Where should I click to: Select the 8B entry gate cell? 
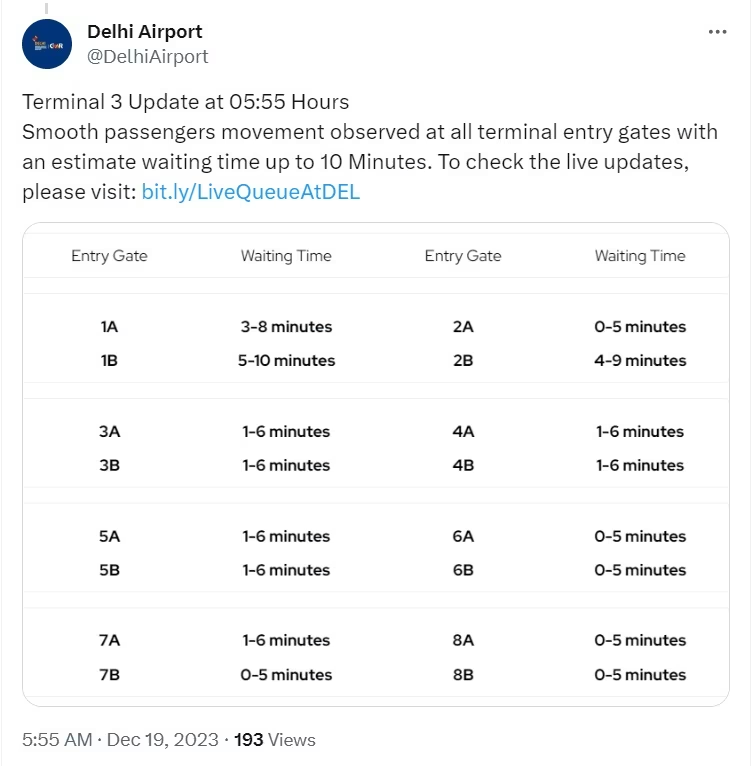[463, 674]
